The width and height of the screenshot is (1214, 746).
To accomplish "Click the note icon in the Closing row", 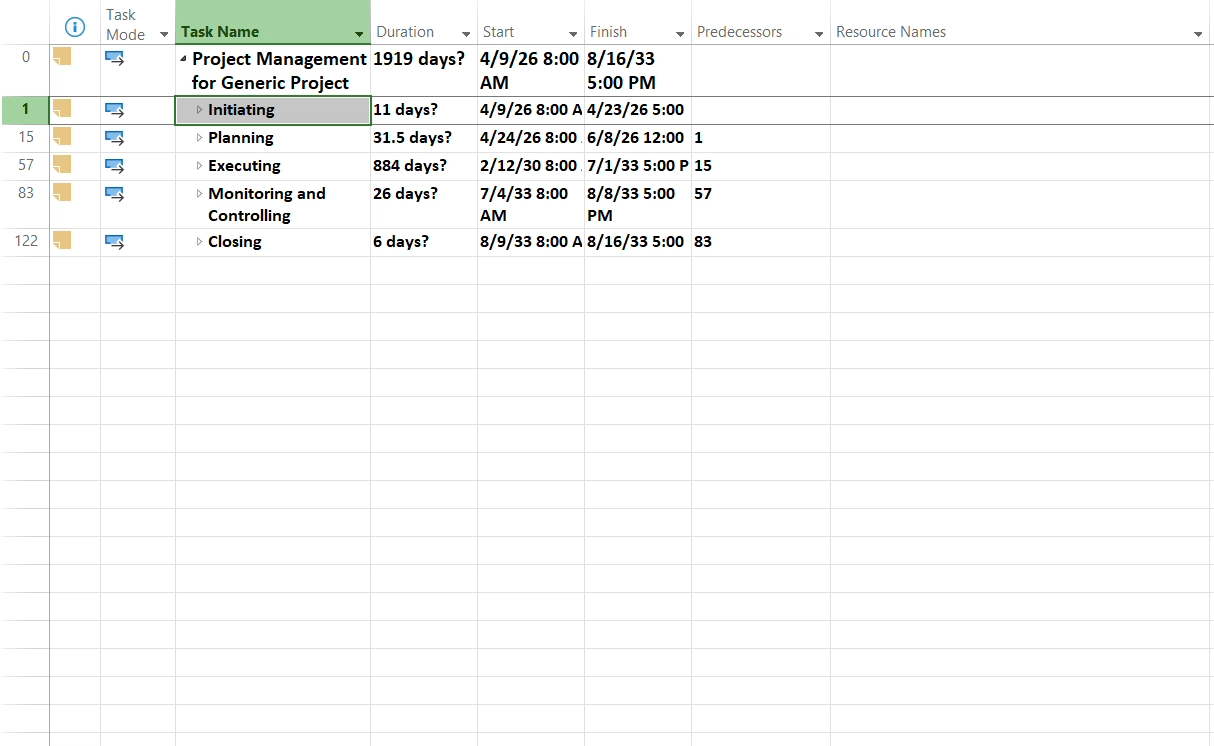I will click(62, 240).
